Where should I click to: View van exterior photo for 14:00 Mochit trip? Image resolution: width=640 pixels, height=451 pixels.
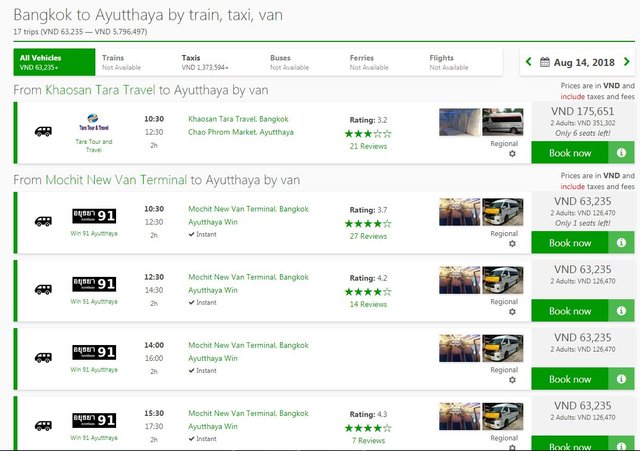[x=502, y=348]
